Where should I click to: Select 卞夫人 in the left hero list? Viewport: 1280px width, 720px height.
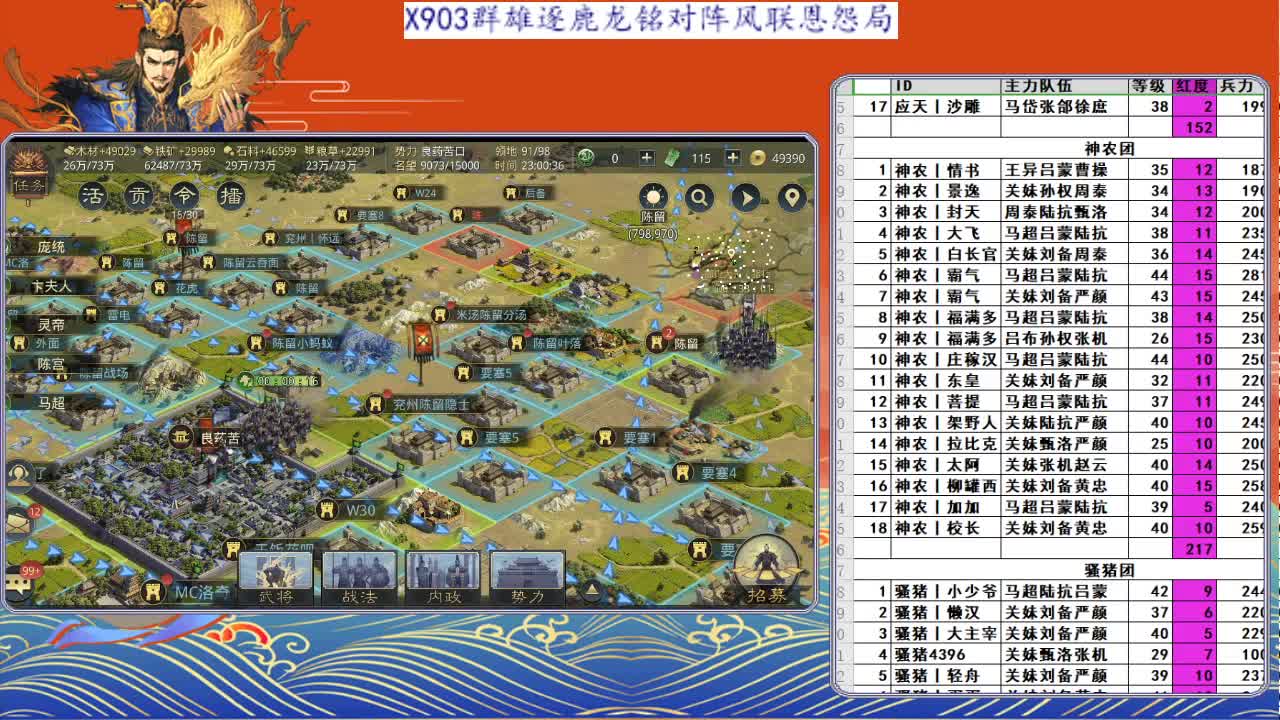tap(52, 286)
